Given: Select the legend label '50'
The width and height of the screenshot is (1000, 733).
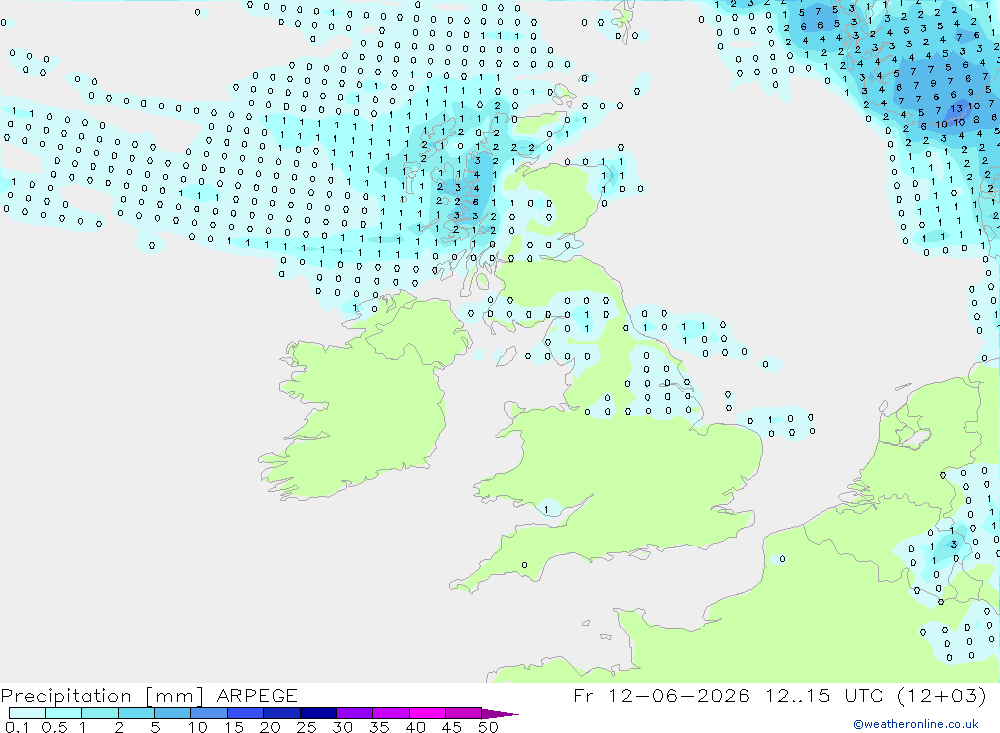Looking at the screenshot, I should coord(488,727).
